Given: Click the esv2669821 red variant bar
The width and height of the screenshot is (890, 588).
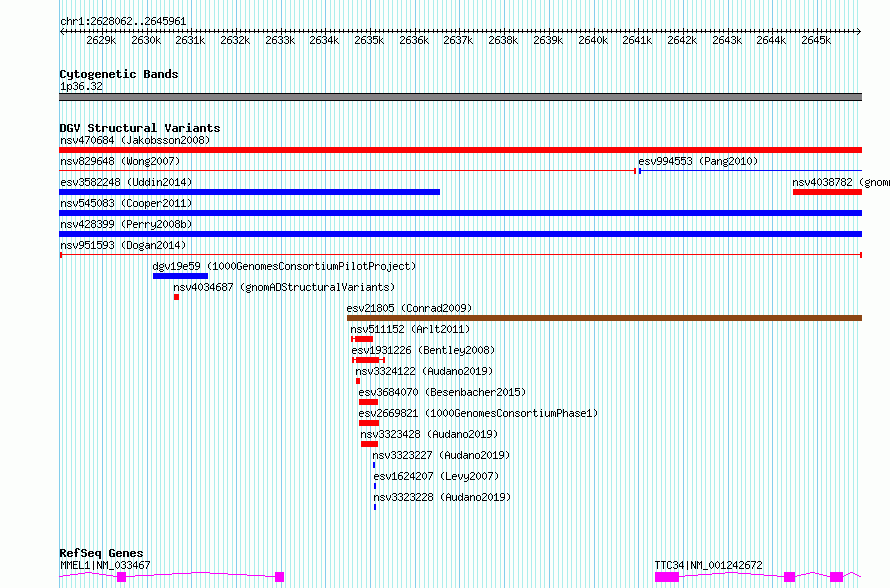Looking at the screenshot, I should coord(369,423).
